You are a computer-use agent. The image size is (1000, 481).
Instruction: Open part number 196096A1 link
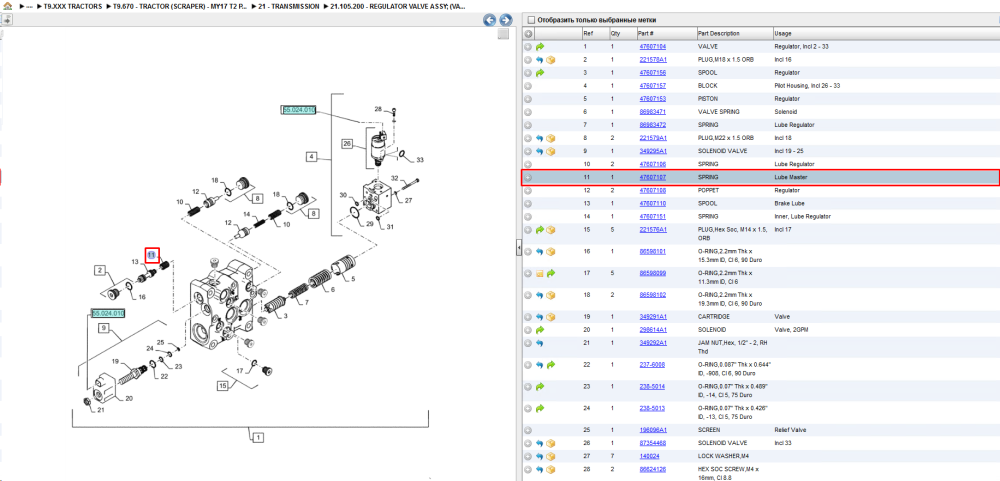point(653,431)
